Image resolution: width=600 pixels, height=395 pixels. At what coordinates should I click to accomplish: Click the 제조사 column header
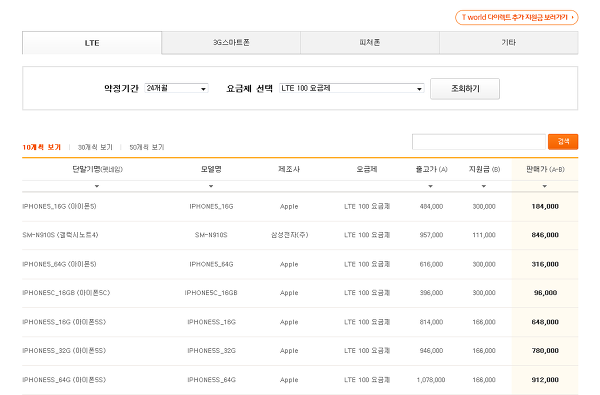289,169
